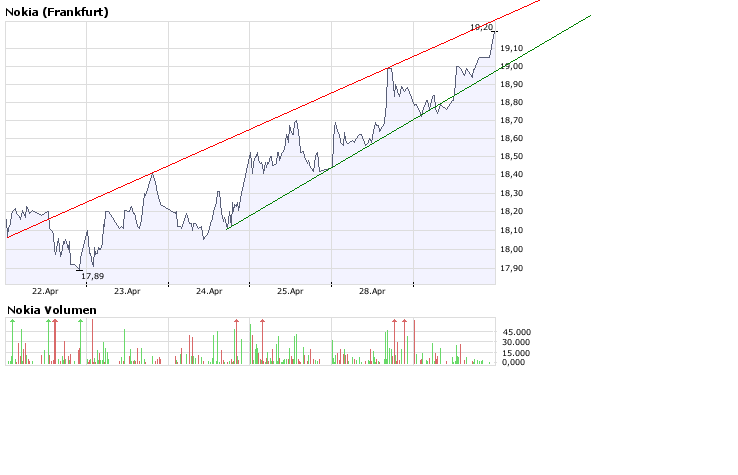The height and width of the screenshot is (475, 738).
Task: Click the 22.Apr date label
Action: [45, 291]
